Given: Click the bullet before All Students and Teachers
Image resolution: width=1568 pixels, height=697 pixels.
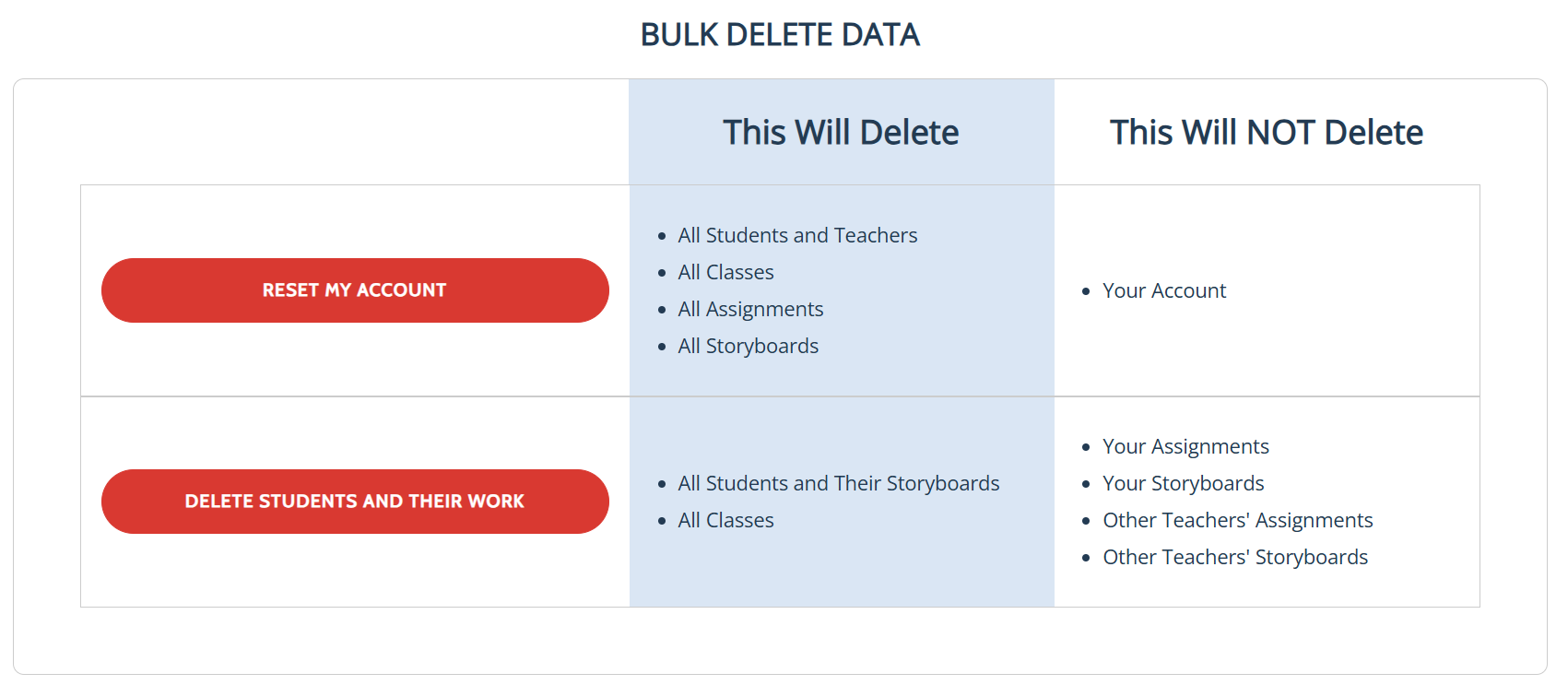Looking at the screenshot, I should coord(662,237).
